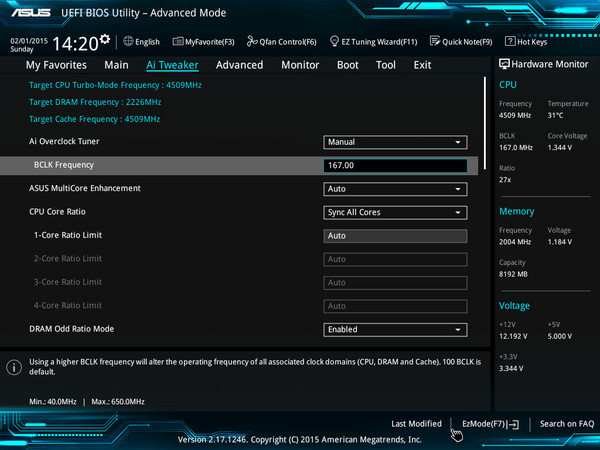Click the Quick Note(F9) label
This screenshot has width=600, height=450.
pos(467,42)
